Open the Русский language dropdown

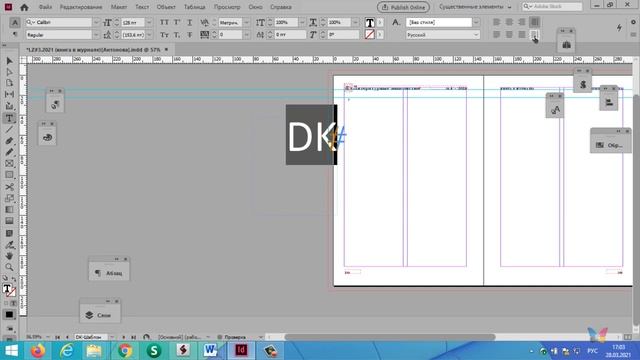476,35
